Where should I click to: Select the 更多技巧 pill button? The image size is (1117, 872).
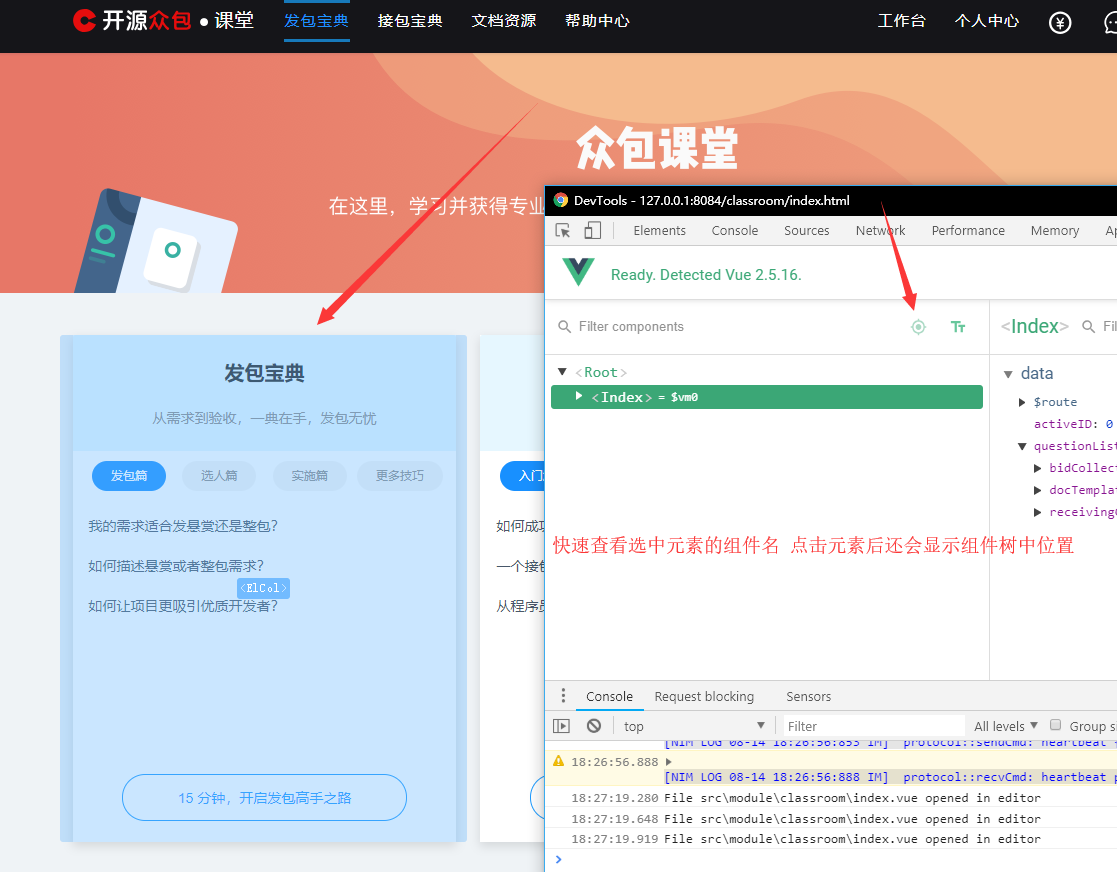coord(400,475)
